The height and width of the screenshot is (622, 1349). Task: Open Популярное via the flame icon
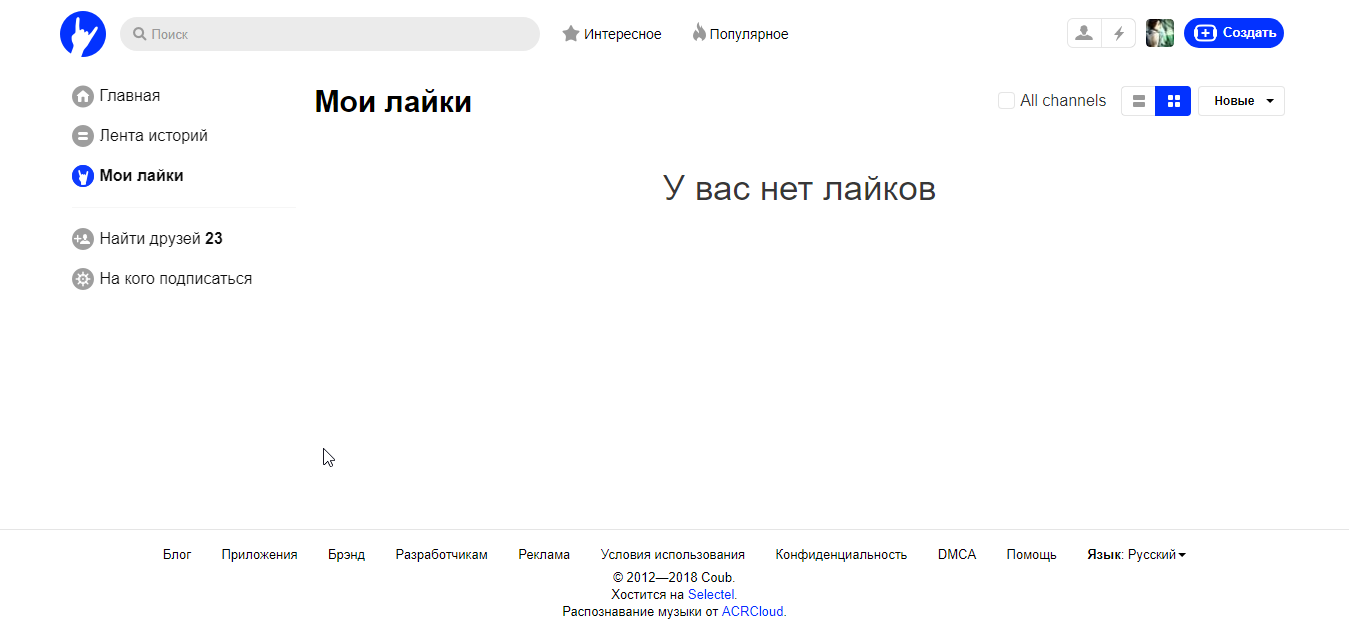click(698, 33)
